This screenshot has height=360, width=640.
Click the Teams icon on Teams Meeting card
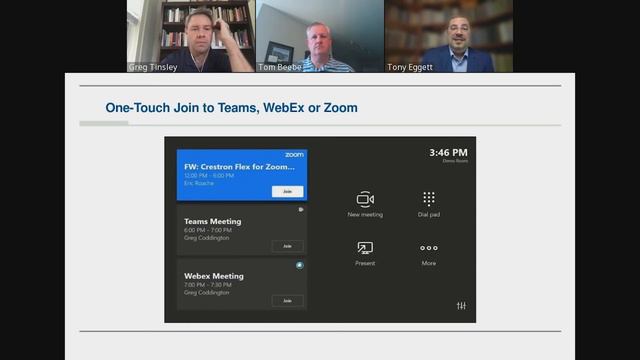[301, 209]
